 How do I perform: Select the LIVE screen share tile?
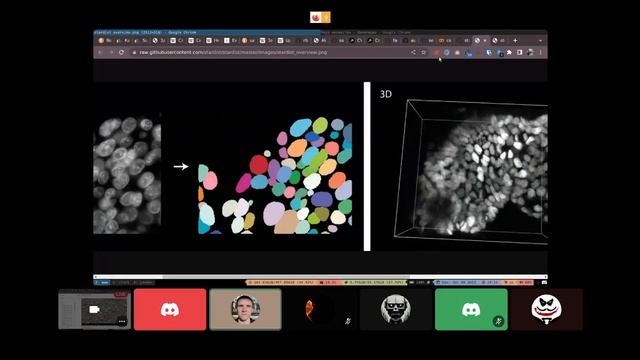click(x=95, y=309)
